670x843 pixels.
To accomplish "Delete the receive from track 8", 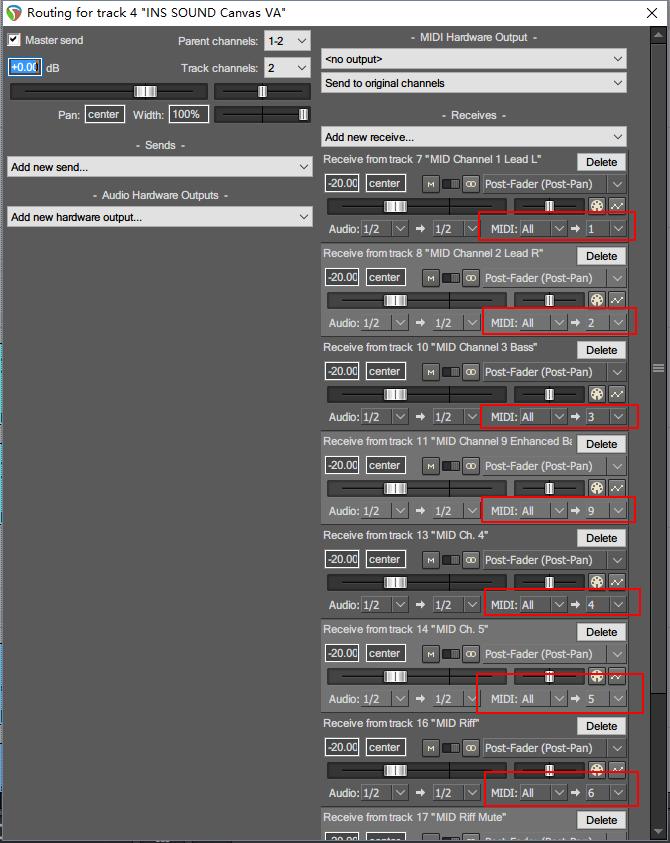I will (601, 256).
